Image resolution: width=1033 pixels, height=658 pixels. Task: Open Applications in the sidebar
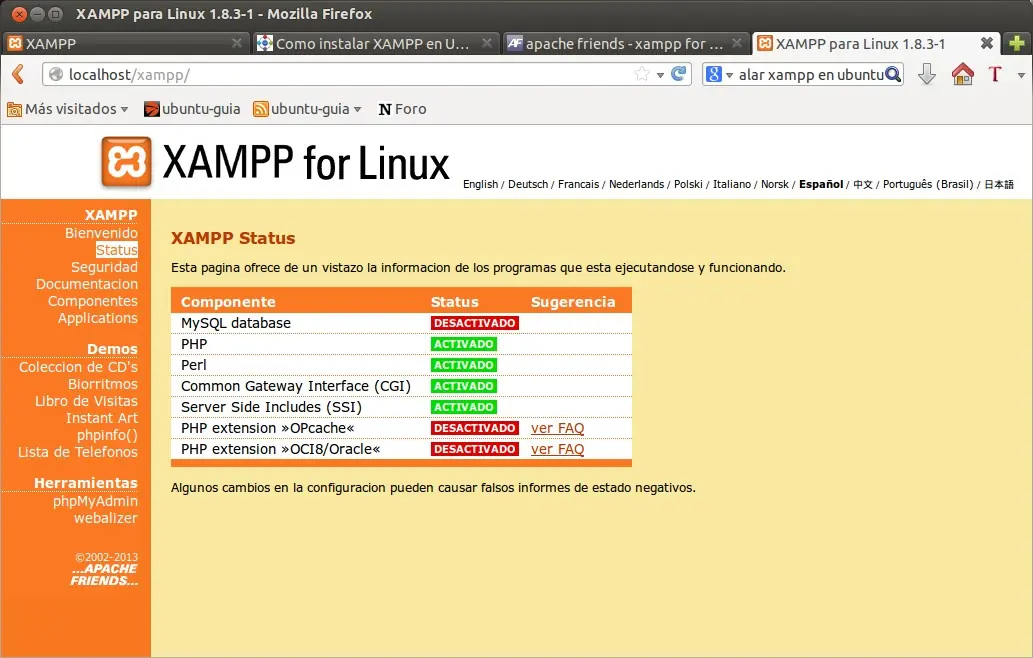coord(98,318)
